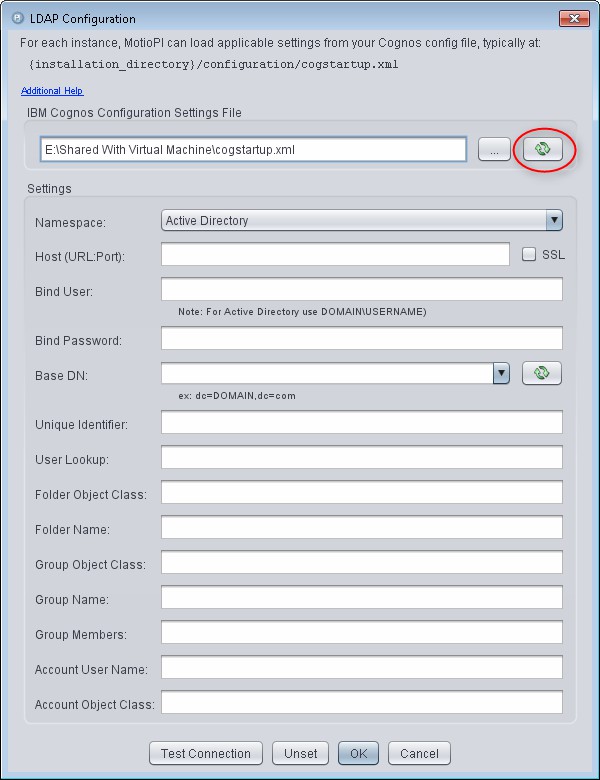The image size is (600, 780).
Task: Click the 'ex: dc=DOMAIN,dc=com' hint text
Action: (x=237, y=396)
